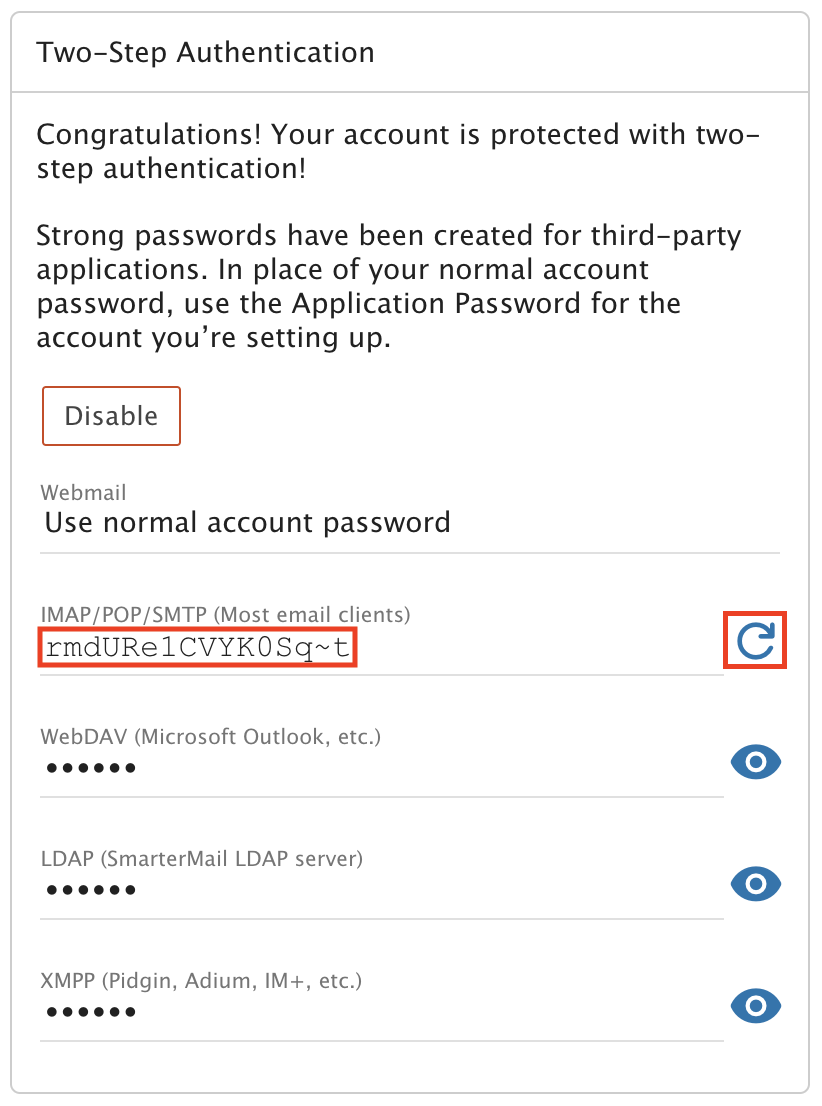Click the LDAP (SmarterMail LDAP server) label
The width and height of the screenshot is (822, 1106).
coord(202,858)
